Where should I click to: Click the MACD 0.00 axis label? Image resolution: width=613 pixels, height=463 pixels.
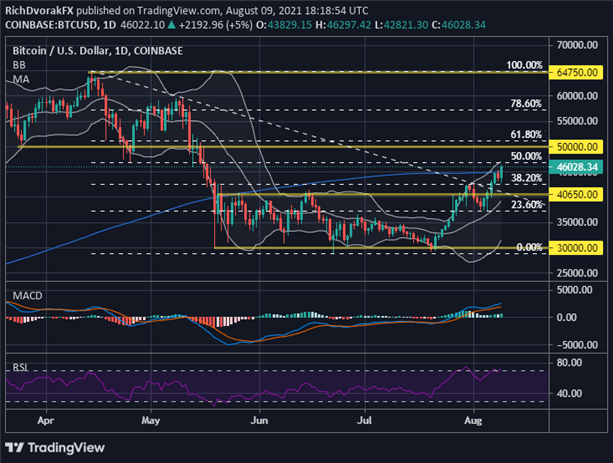pyautogui.click(x=567, y=317)
